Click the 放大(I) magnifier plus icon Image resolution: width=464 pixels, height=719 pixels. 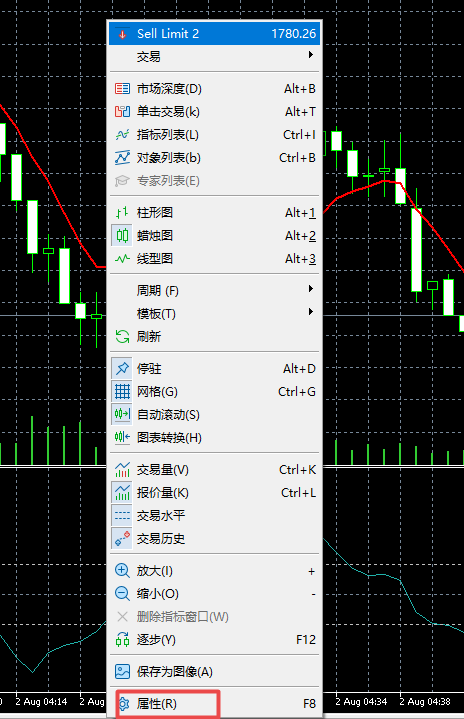tap(122, 570)
